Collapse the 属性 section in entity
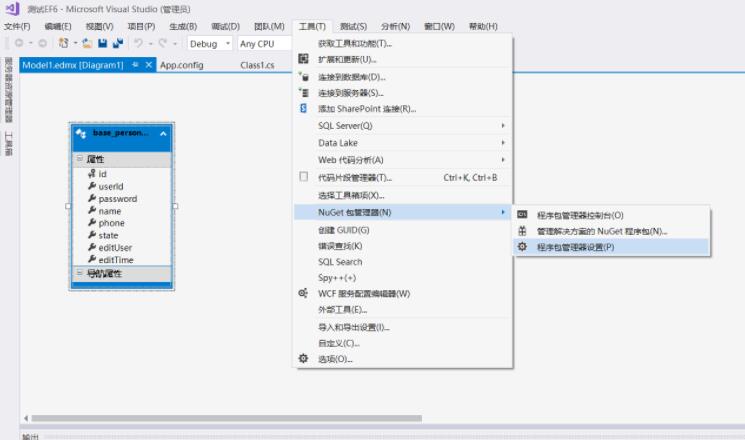This screenshot has width=745, height=440. pos(80,160)
